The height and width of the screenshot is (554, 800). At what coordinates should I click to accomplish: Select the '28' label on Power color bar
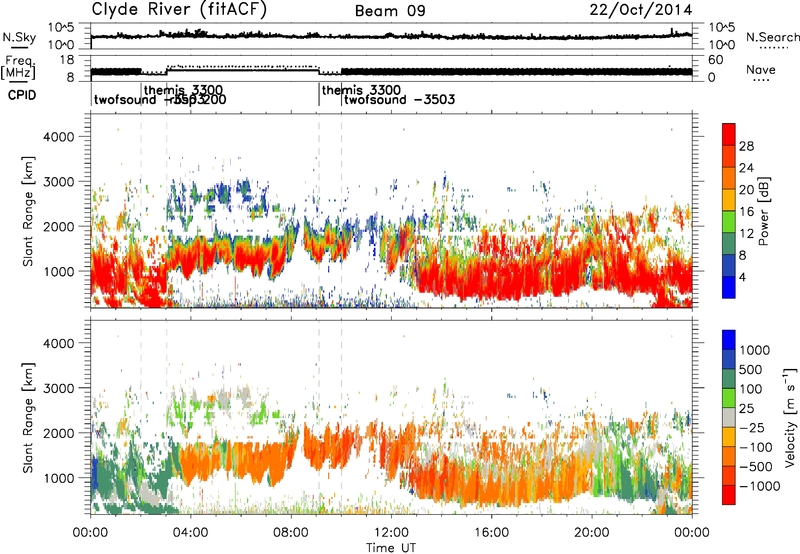click(x=746, y=146)
